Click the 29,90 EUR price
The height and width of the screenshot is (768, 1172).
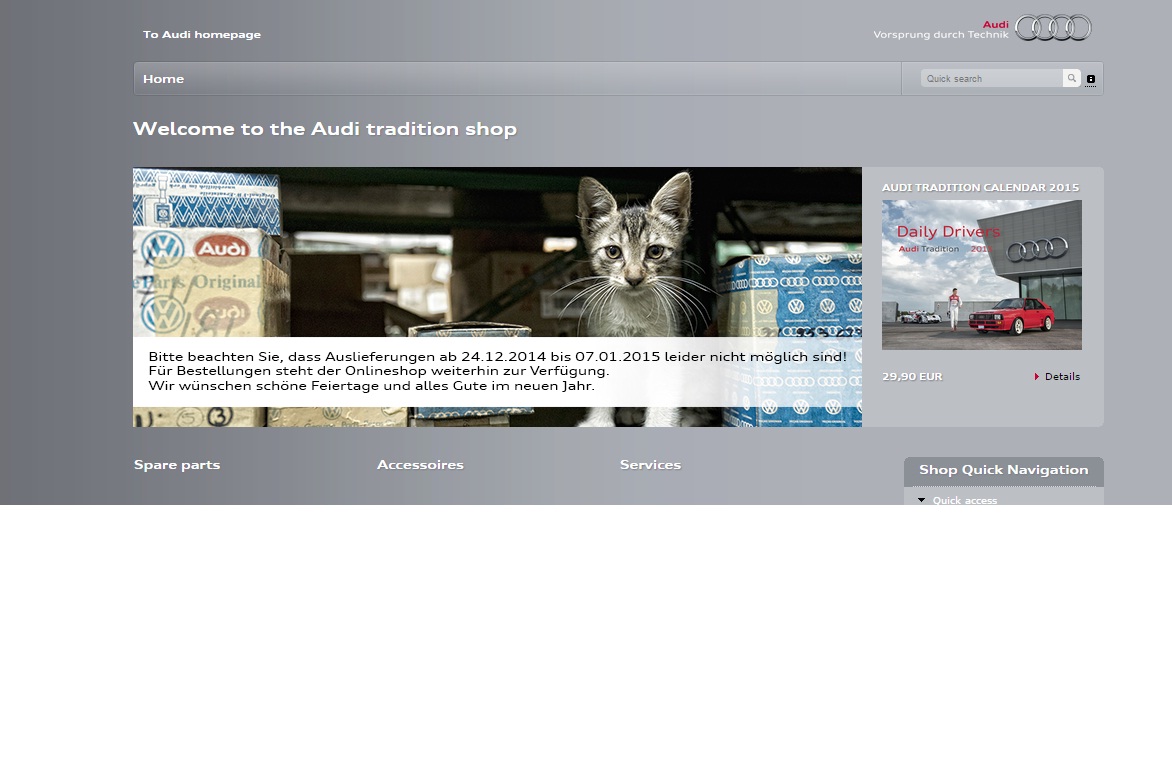pyautogui.click(x=911, y=377)
